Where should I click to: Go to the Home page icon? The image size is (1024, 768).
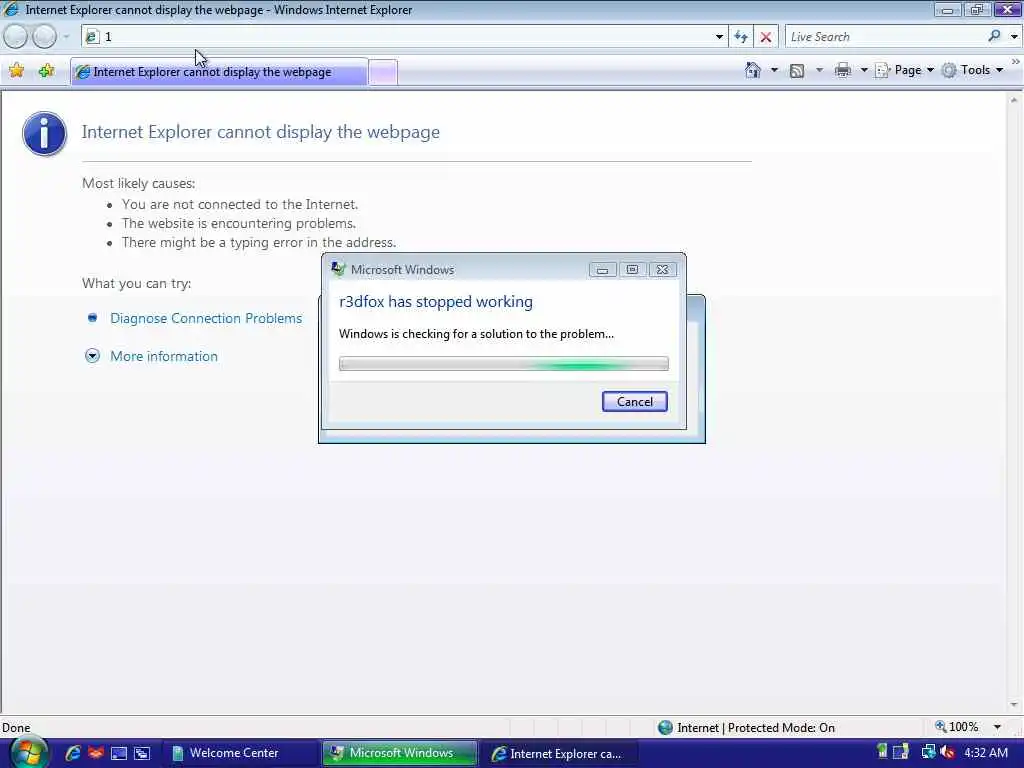752,70
